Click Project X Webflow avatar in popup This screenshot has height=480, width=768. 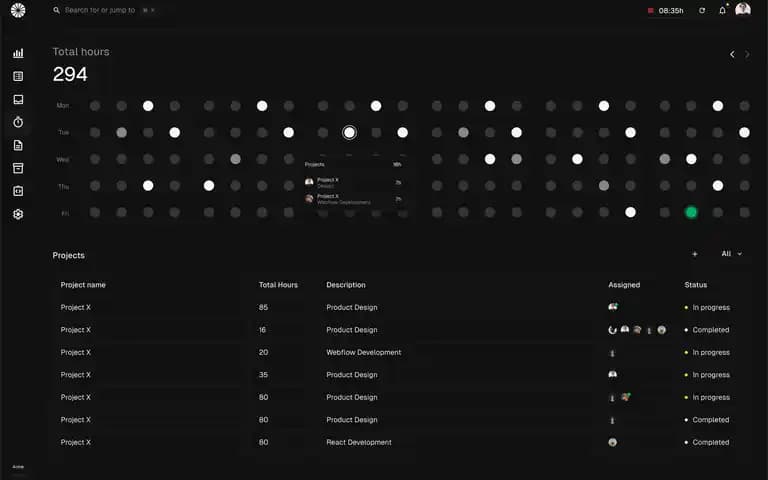point(309,198)
